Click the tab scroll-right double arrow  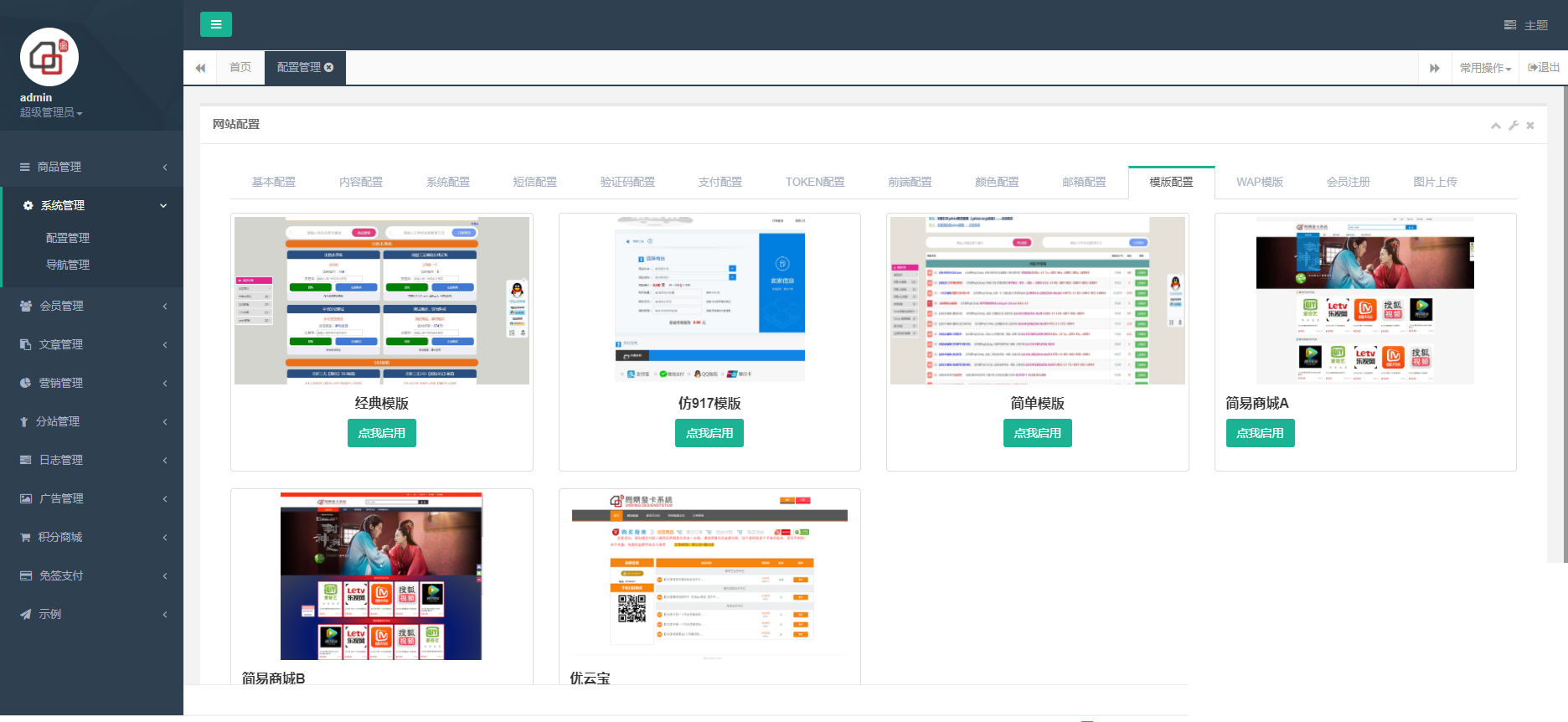(x=1435, y=68)
